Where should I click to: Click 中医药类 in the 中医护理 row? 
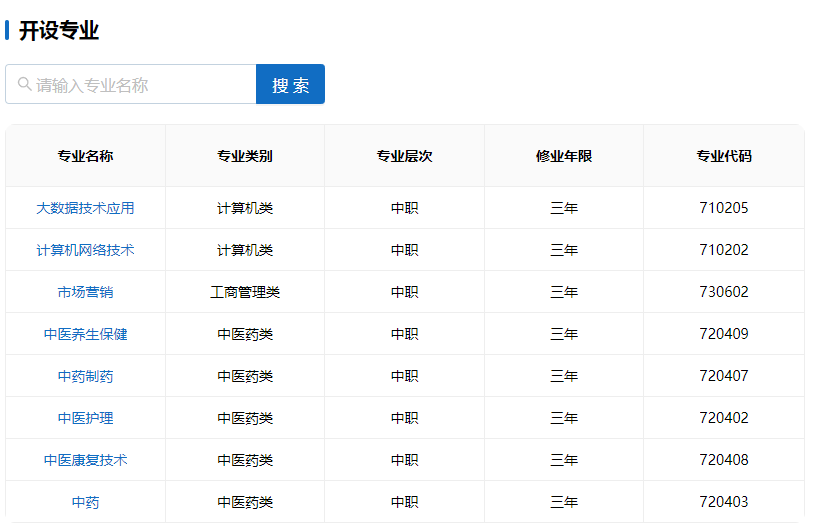pyautogui.click(x=245, y=418)
